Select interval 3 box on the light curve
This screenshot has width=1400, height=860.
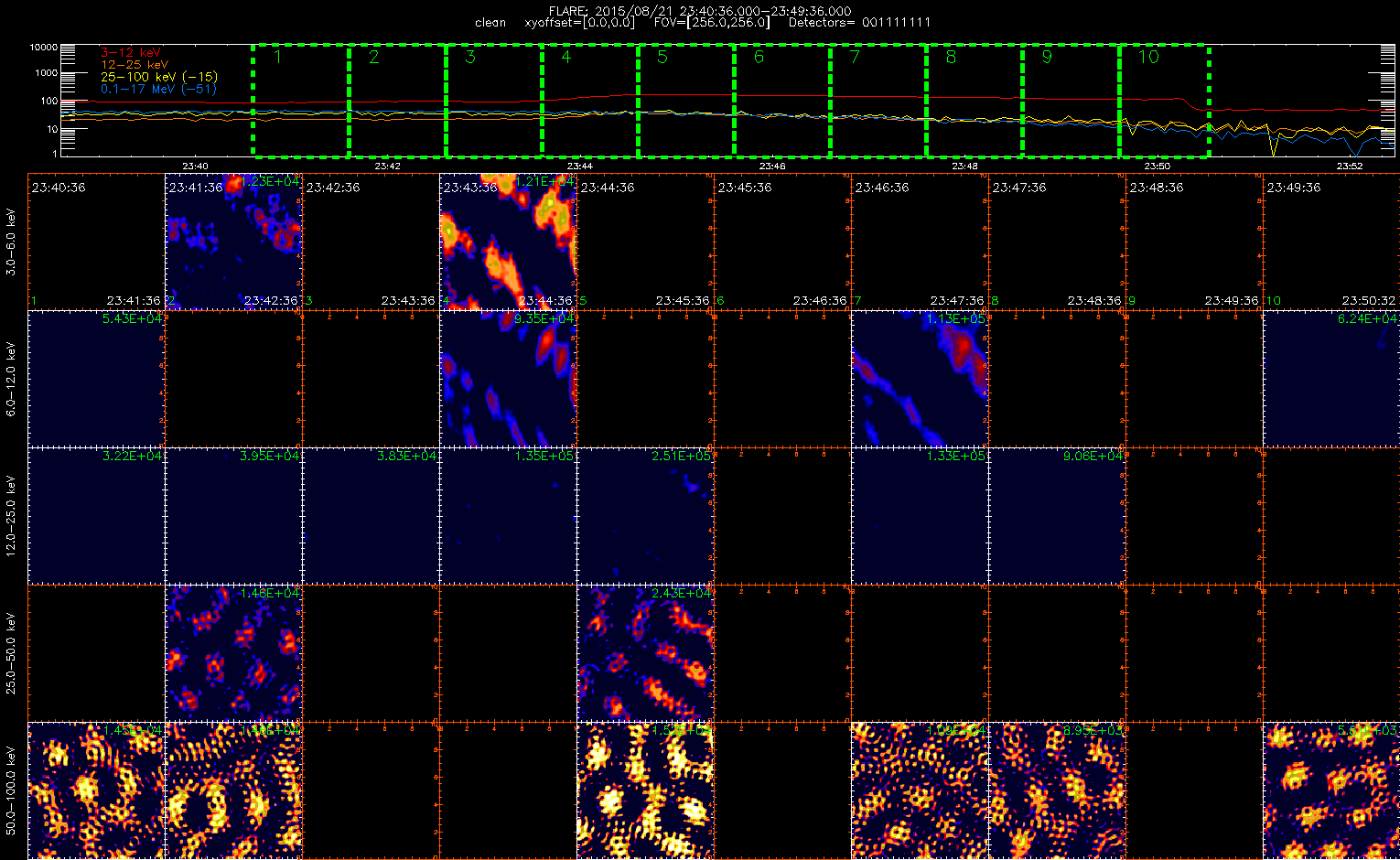coord(493,100)
